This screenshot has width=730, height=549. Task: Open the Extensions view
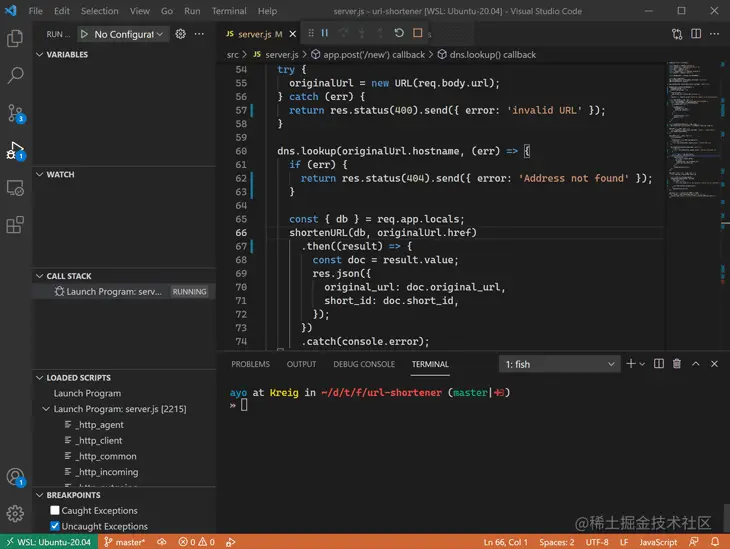[x=15, y=225]
